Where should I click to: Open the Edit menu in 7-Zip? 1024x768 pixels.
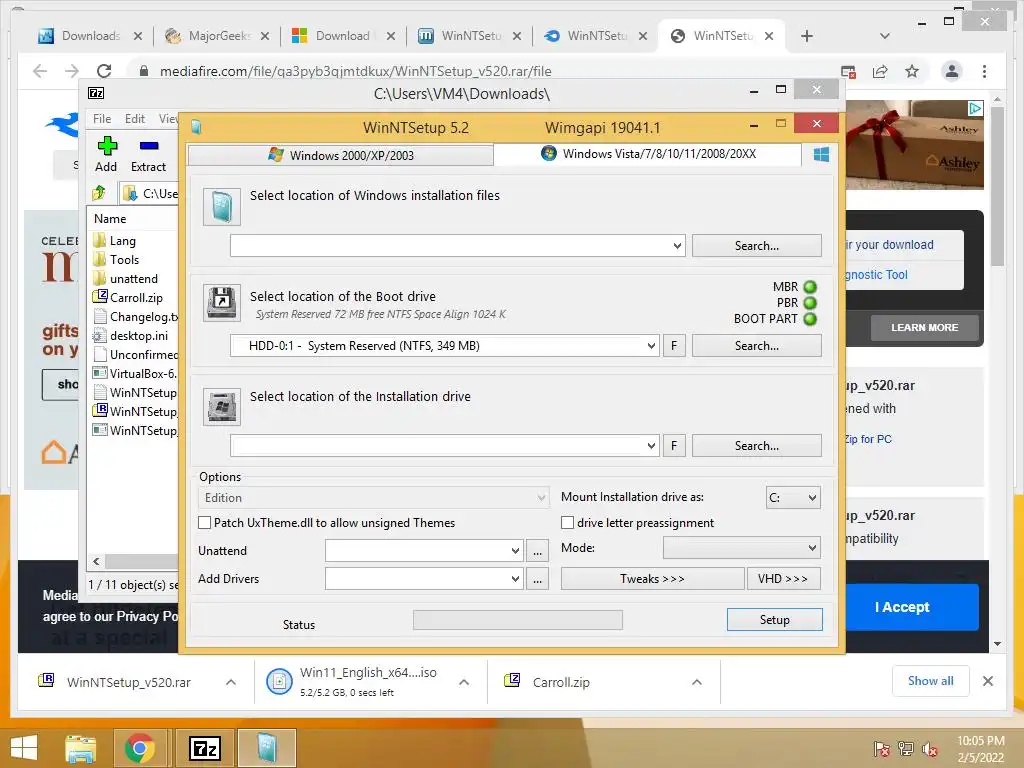135,119
